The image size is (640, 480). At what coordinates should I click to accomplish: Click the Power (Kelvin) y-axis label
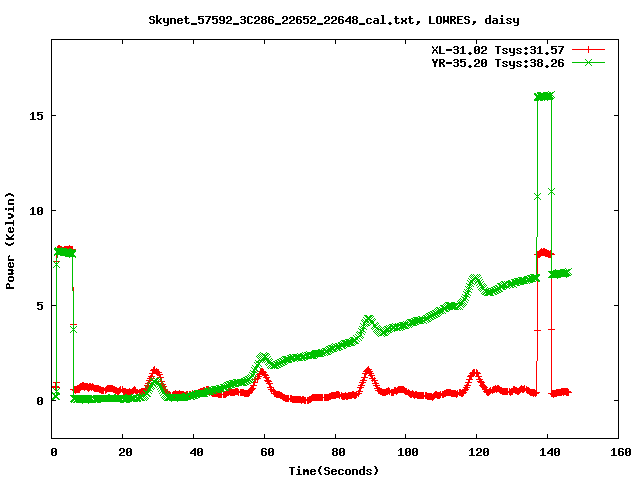click(10, 241)
